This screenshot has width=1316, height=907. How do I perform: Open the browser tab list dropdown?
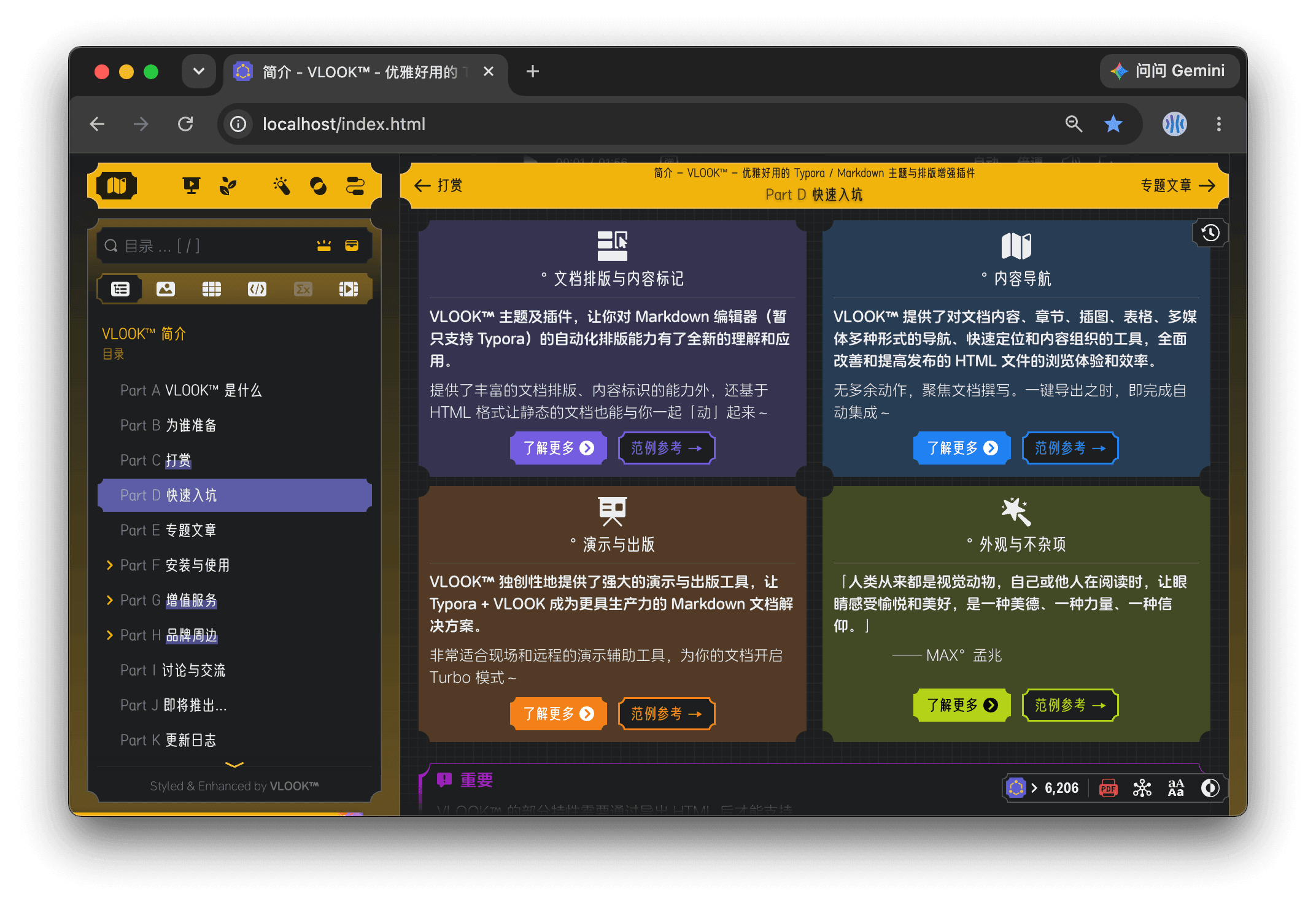coord(199,71)
